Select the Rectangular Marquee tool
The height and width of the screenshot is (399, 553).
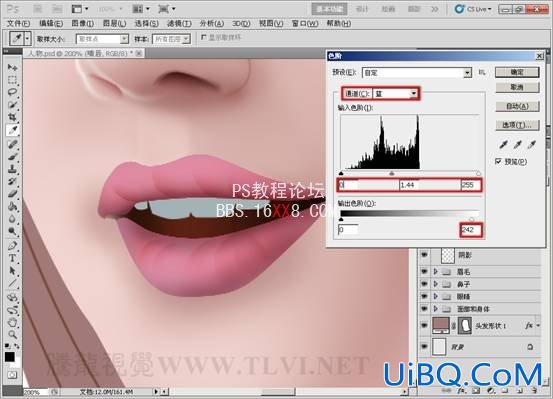pyautogui.click(x=12, y=80)
